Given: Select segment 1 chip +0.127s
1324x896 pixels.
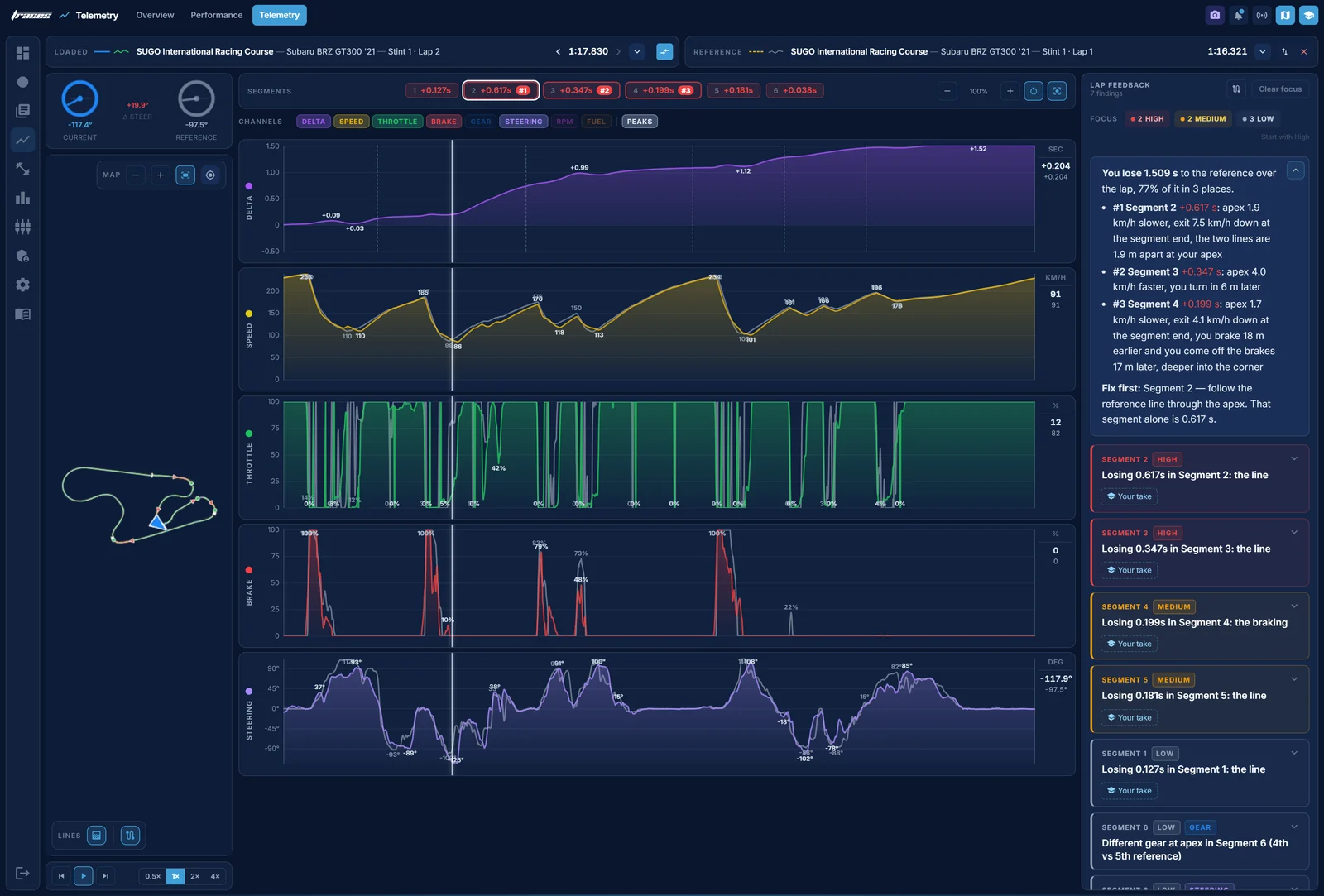Looking at the screenshot, I should click(x=432, y=90).
